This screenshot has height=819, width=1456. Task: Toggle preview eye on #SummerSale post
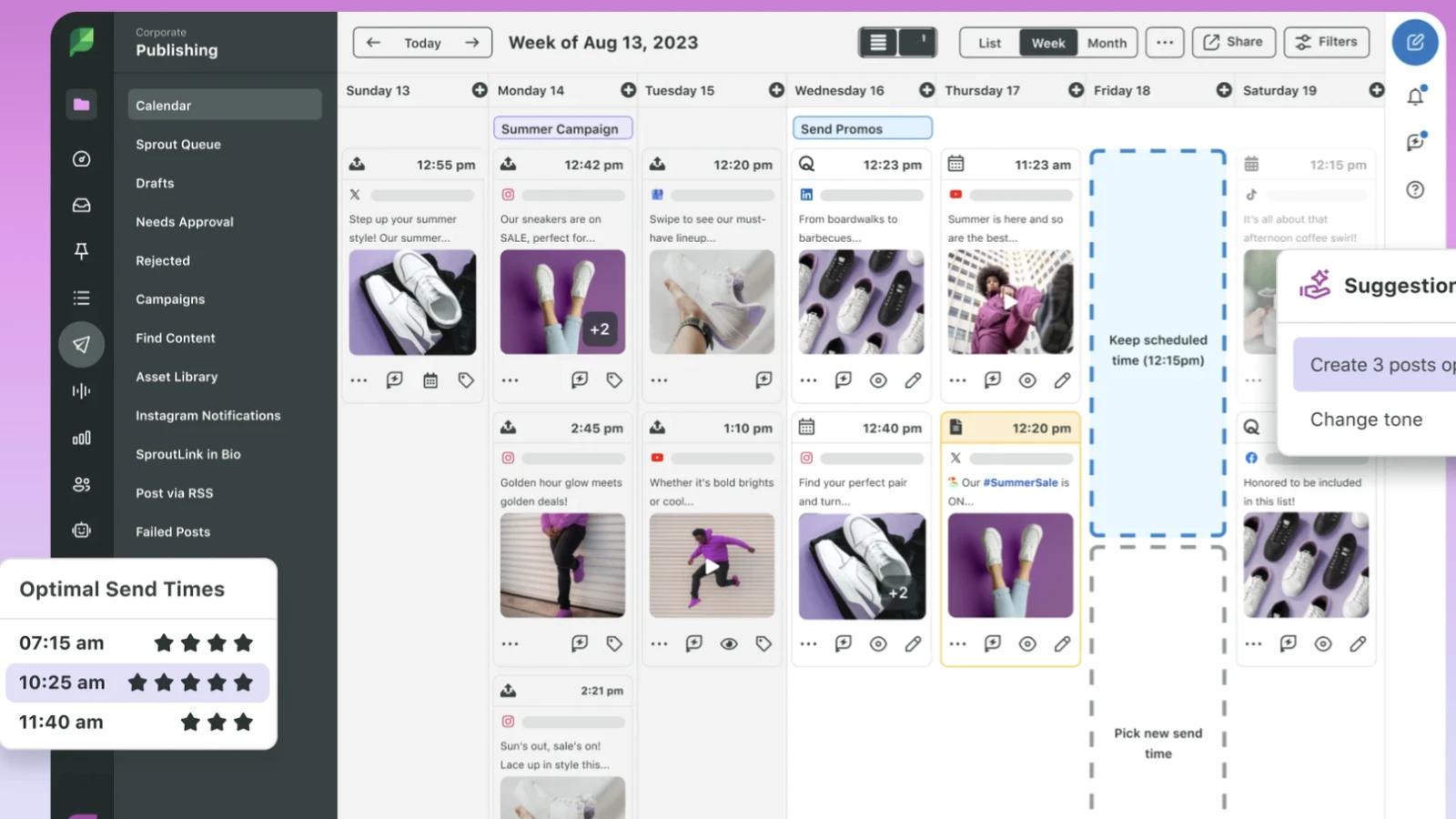pyautogui.click(x=1027, y=643)
